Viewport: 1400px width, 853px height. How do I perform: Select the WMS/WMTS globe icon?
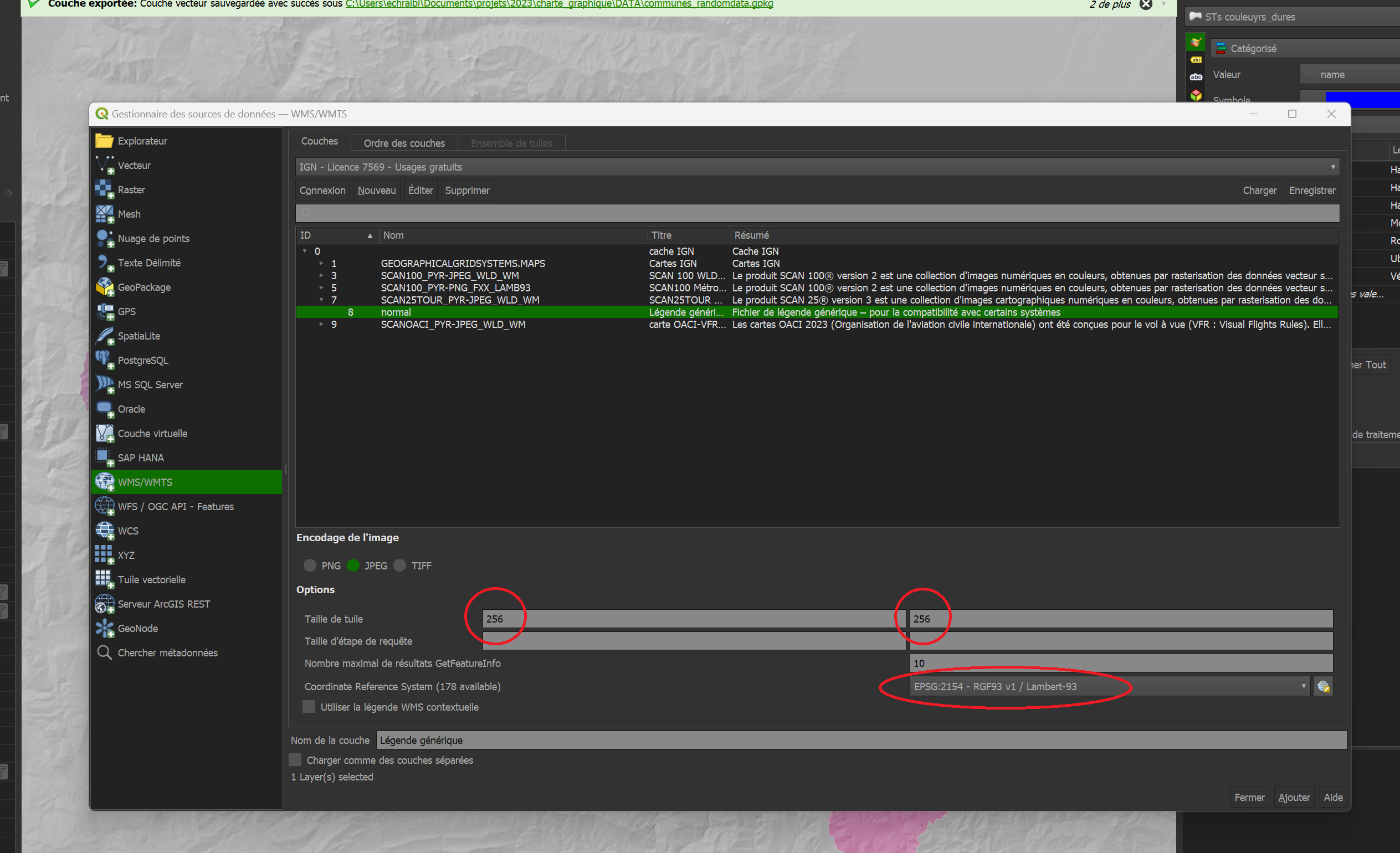click(x=105, y=482)
